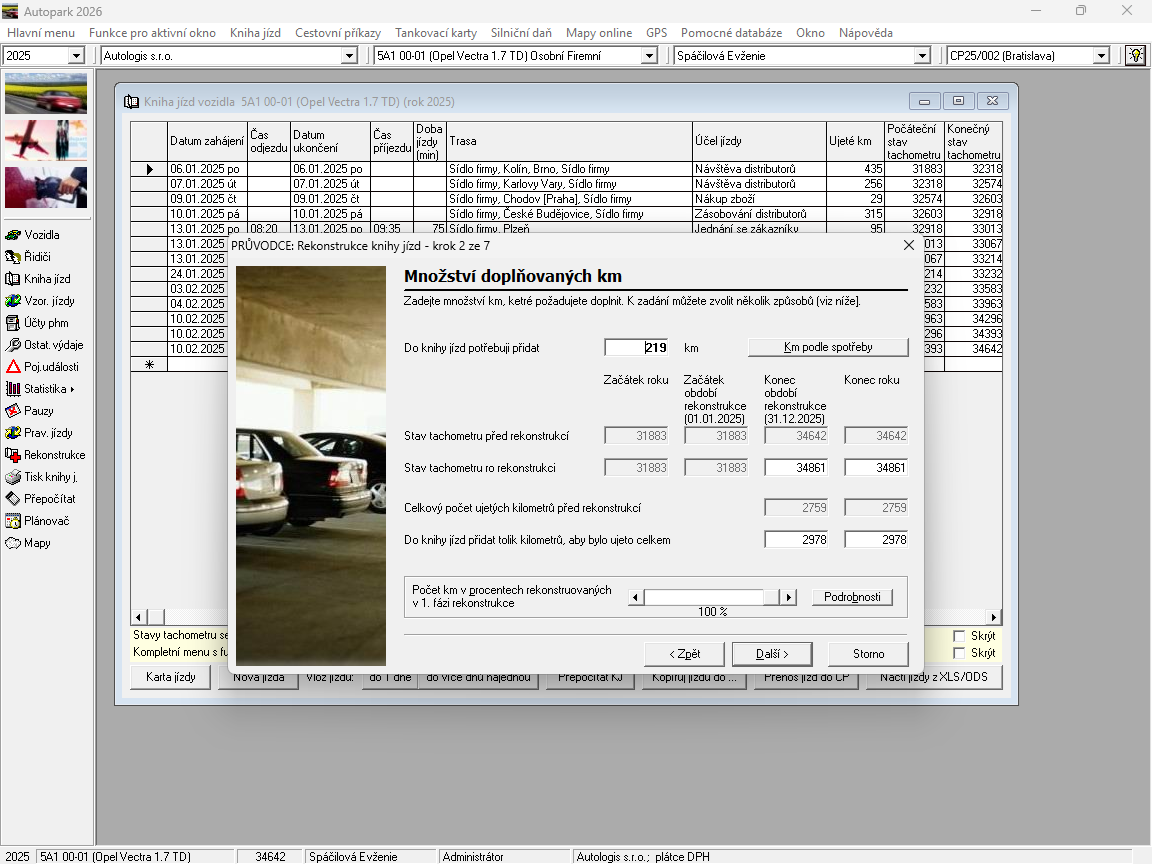1152x864 pixels.
Task: Click the percentage slider right arrow
Action: pyautogui.click(x=789, y=597)
